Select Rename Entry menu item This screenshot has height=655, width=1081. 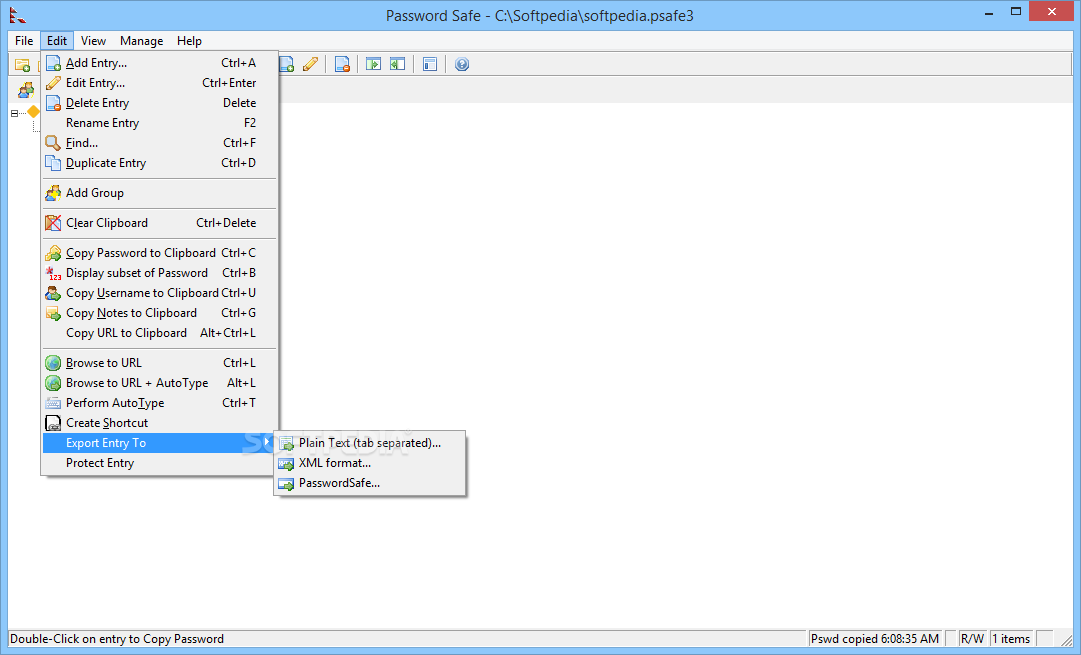point(160,123)
